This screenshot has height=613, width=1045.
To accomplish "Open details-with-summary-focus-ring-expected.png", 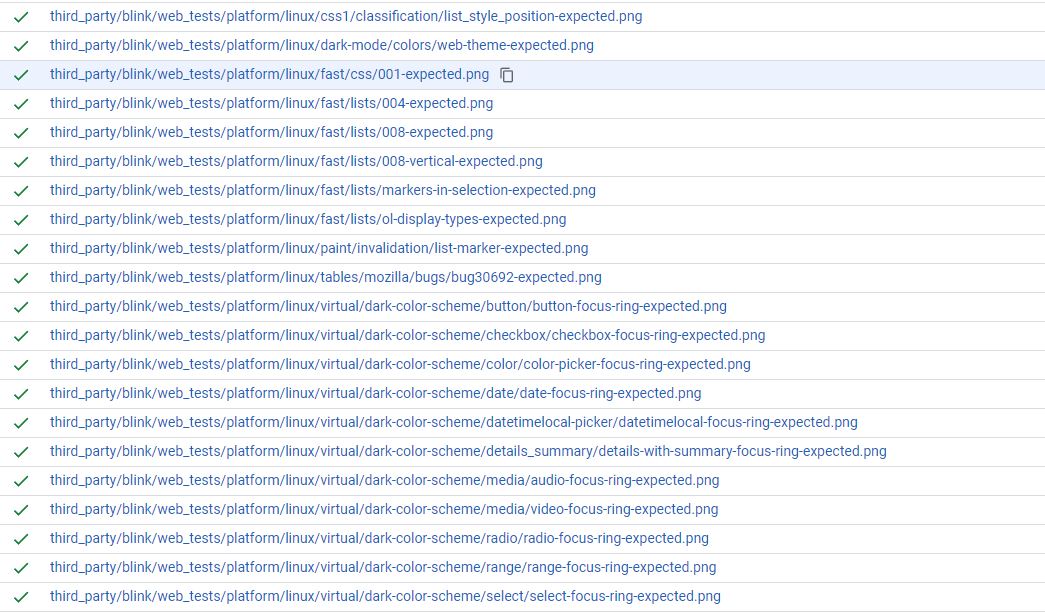I will point(466,451).
